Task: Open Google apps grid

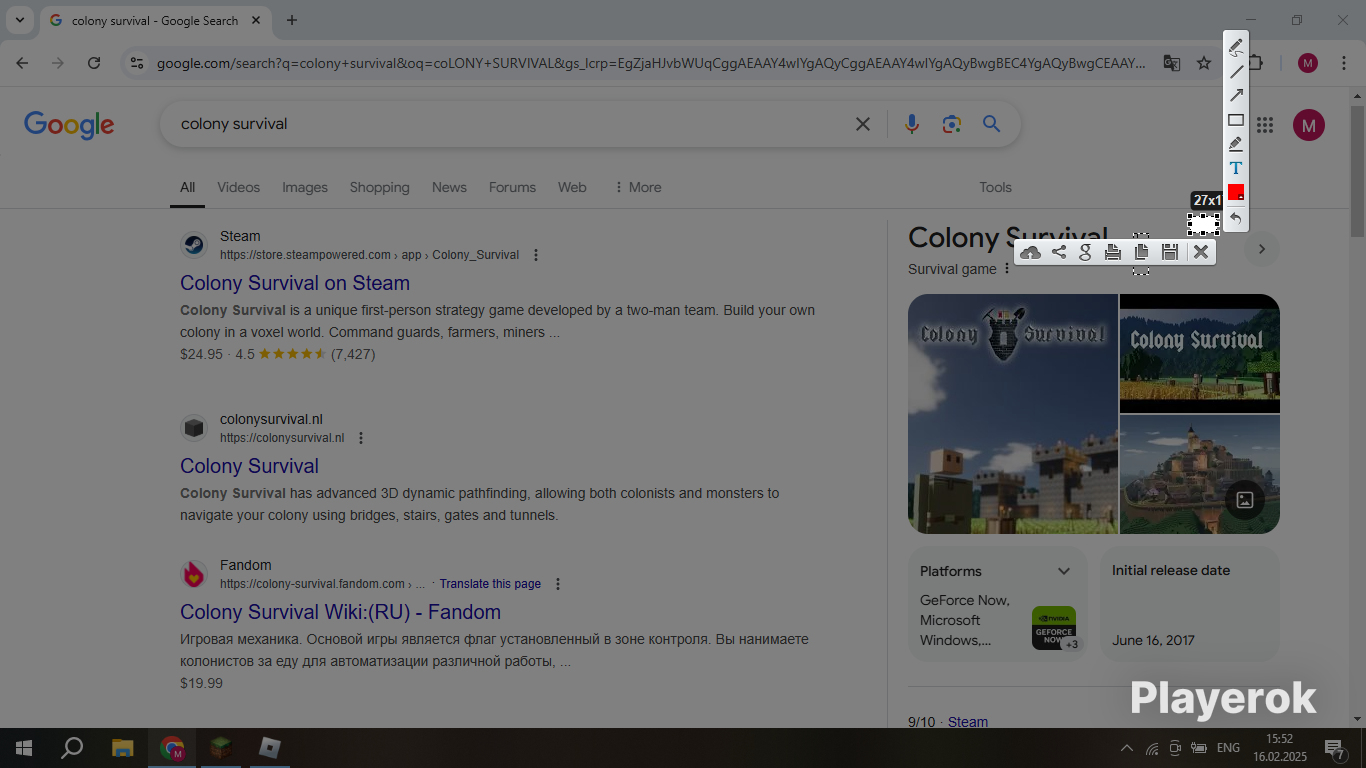Action: coord(1265,125)
